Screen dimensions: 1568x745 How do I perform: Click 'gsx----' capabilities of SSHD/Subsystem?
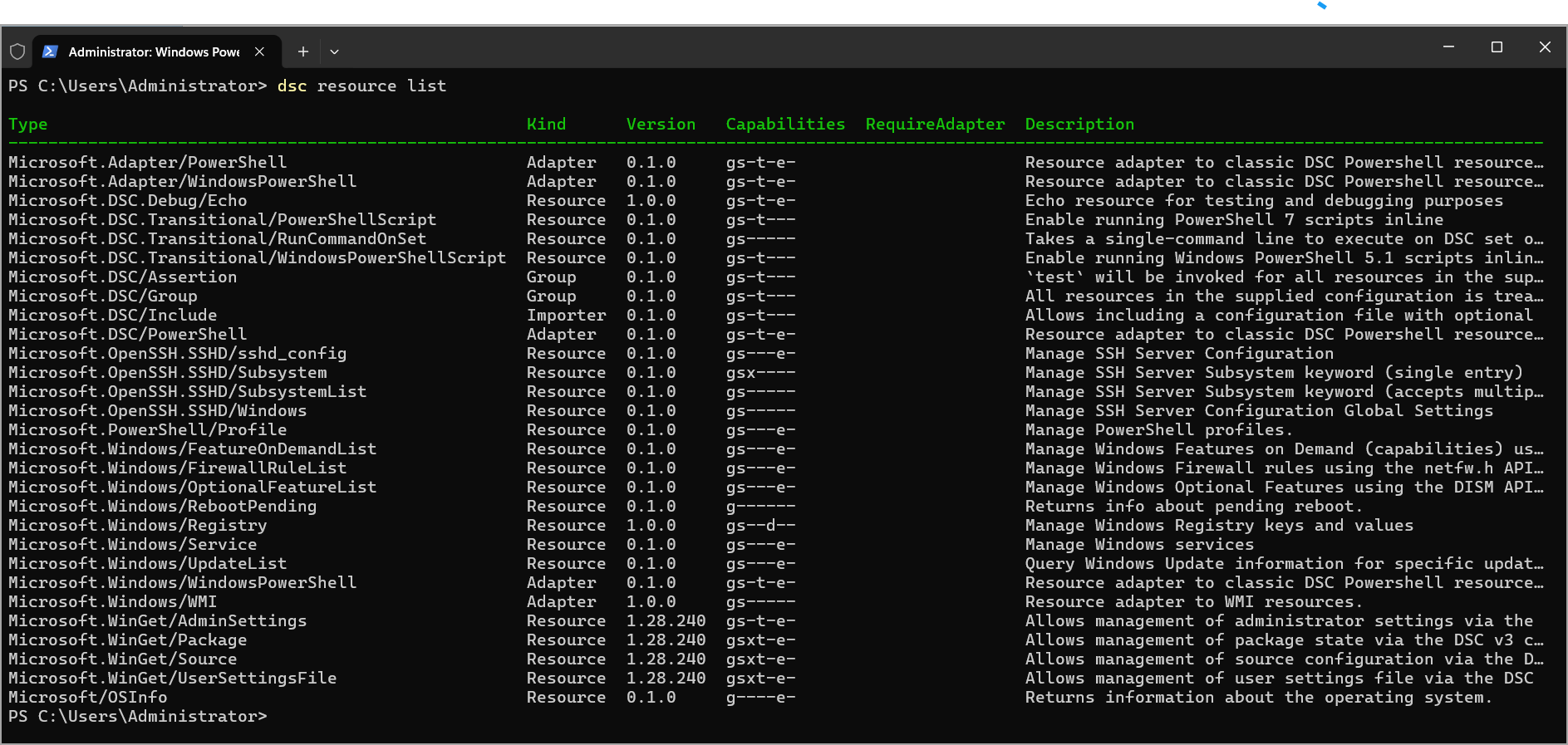(x=760, y=373)
